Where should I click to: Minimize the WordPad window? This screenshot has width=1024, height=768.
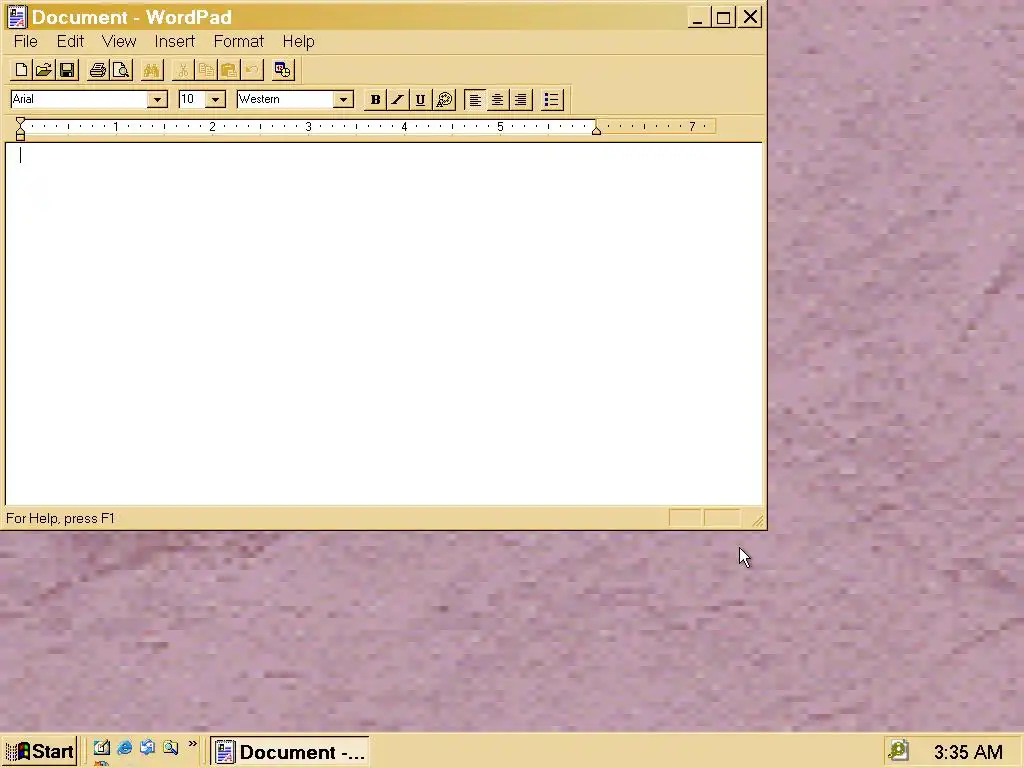[697, 18]
